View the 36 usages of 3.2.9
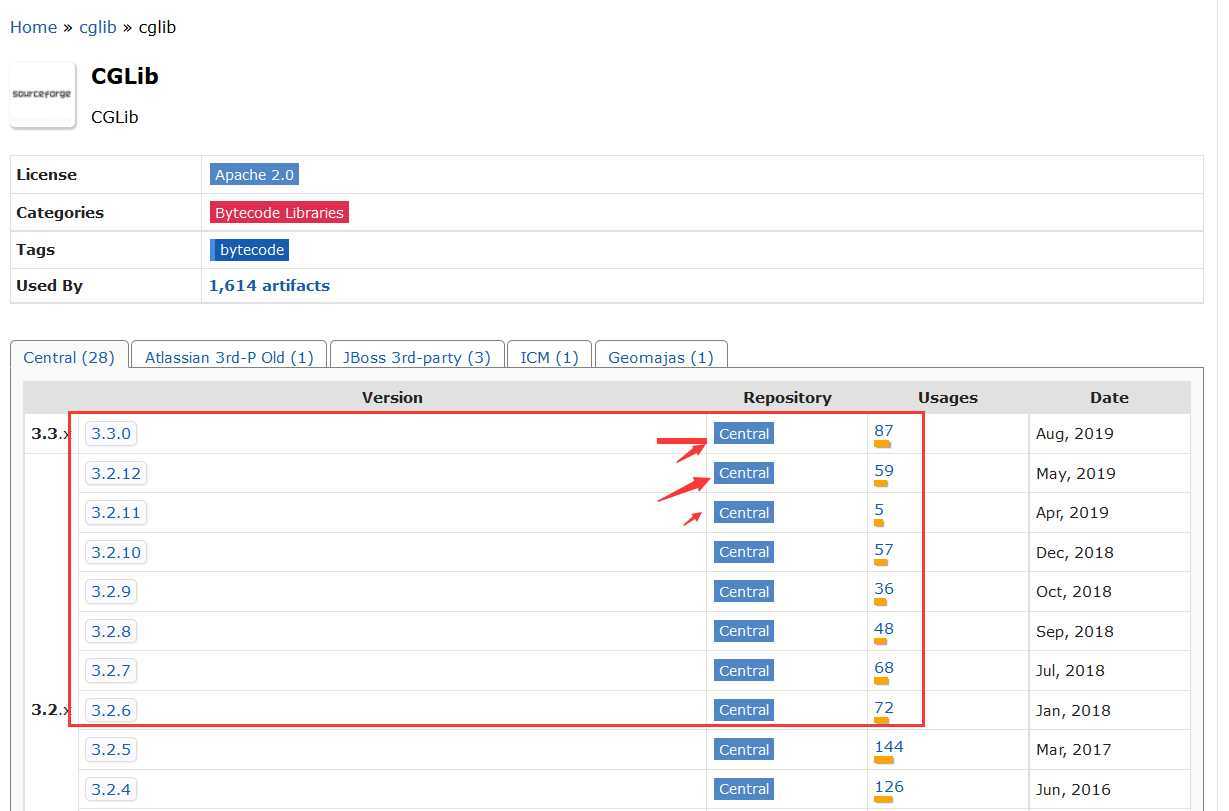 [883, 589]
